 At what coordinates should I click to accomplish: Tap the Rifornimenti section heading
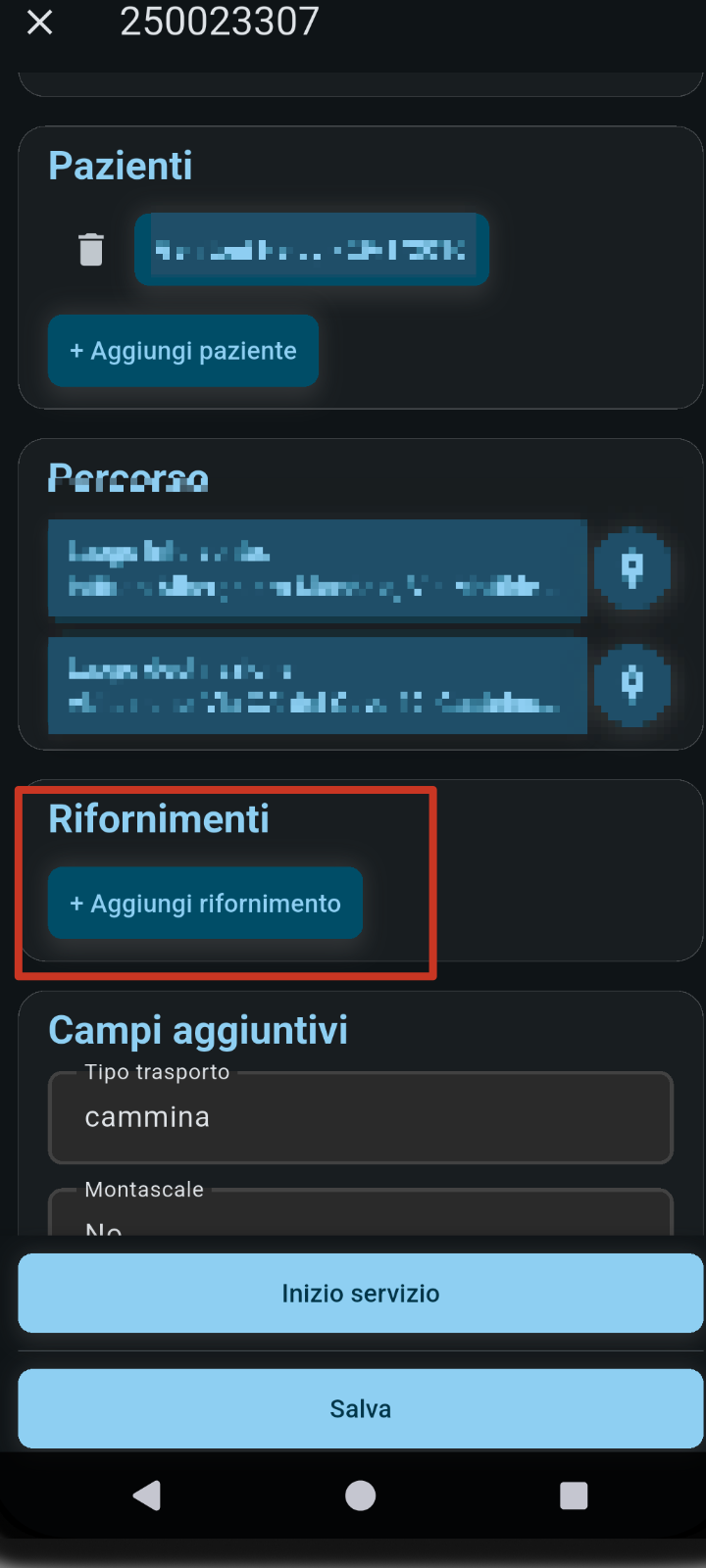point(159,818)
